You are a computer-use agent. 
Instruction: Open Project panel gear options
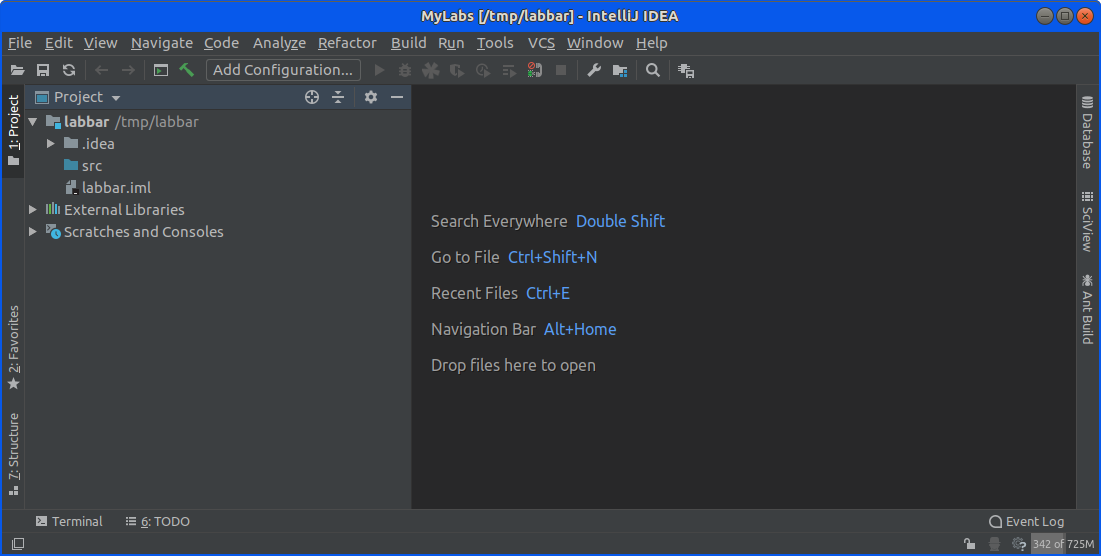371,98
